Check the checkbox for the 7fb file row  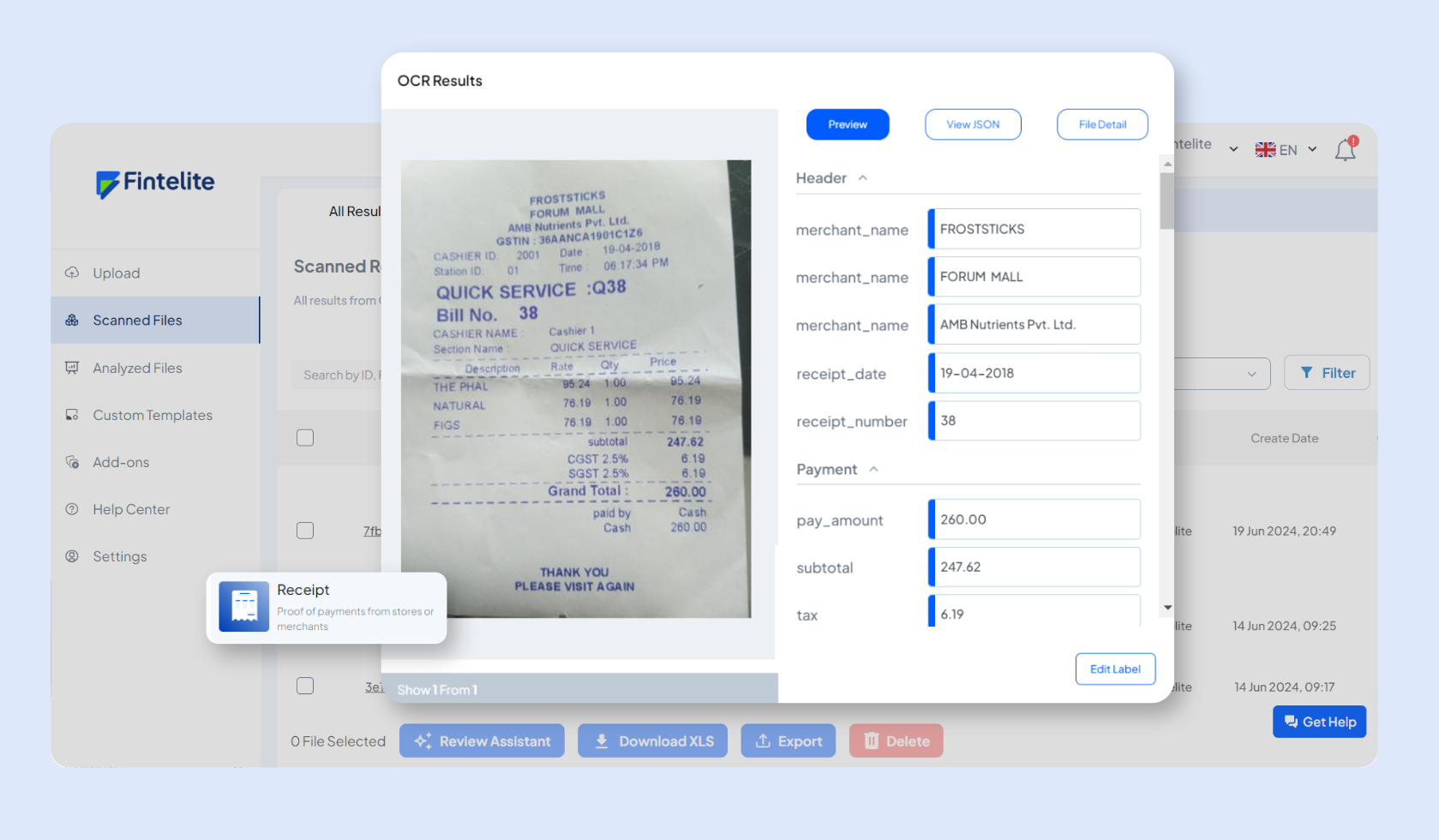pos(305,531)
